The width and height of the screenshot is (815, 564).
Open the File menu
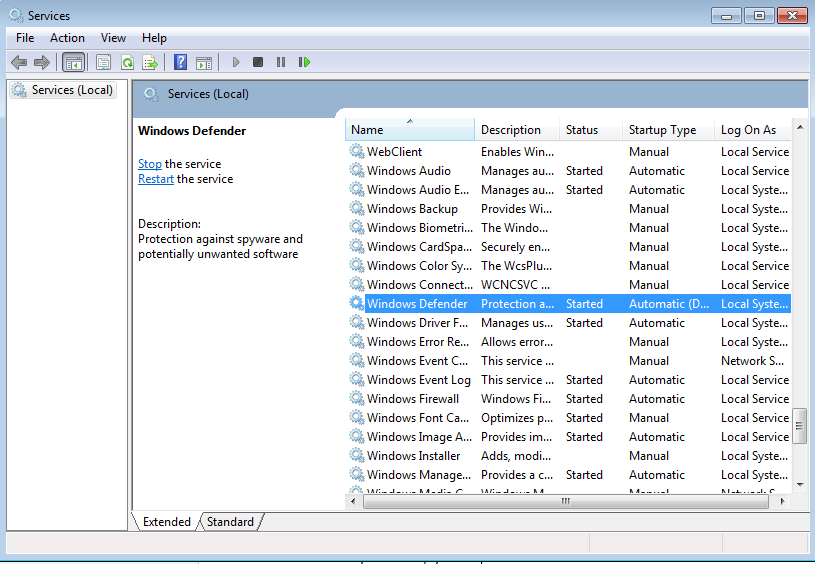pos(25,38)
